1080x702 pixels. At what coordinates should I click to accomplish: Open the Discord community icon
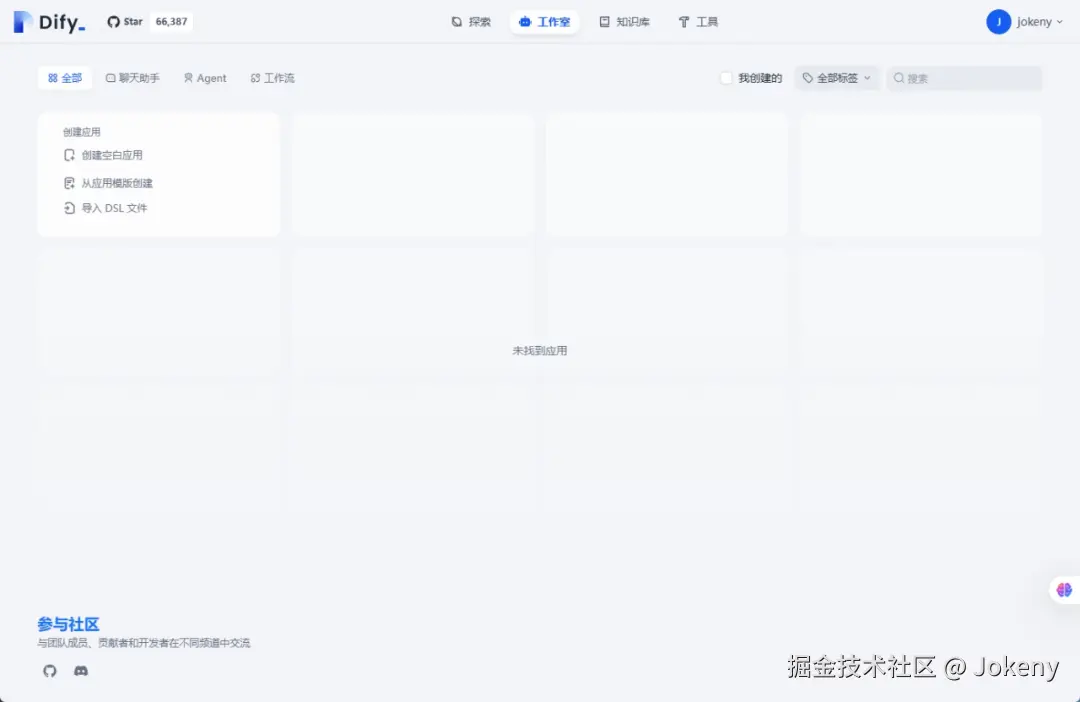tap(81, 670)
